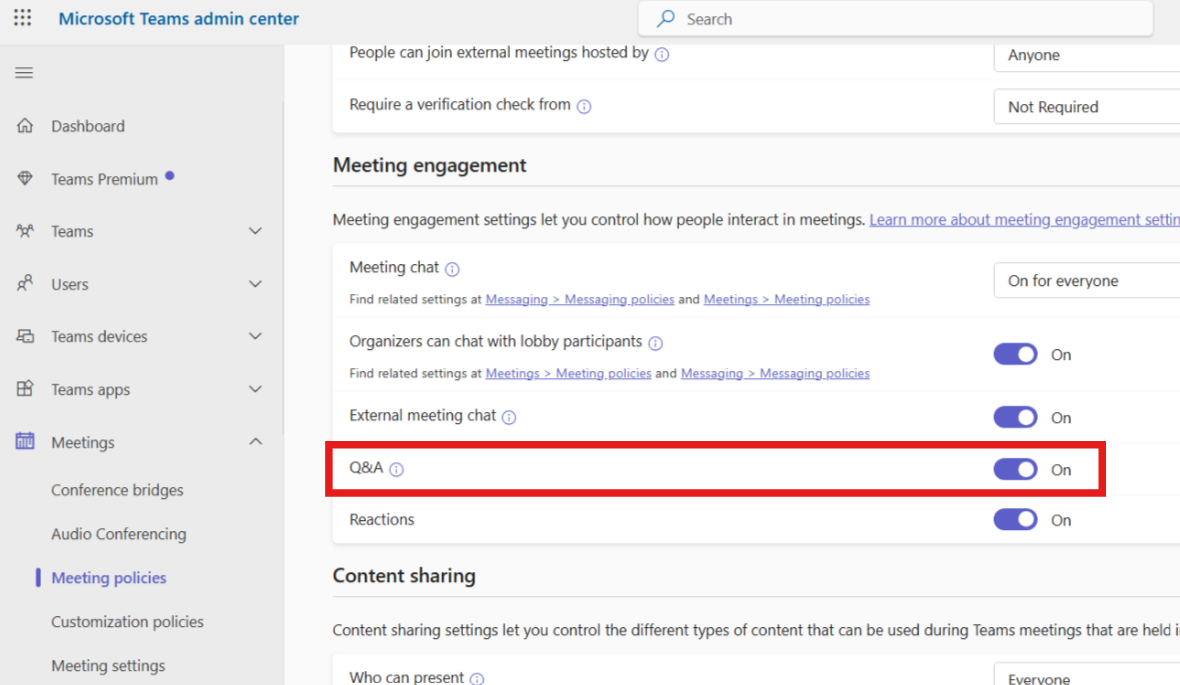This screenshot has width=1180, height=685.
Task: Collapse the Meetings section chevron
Action: (x=256, y=442)
